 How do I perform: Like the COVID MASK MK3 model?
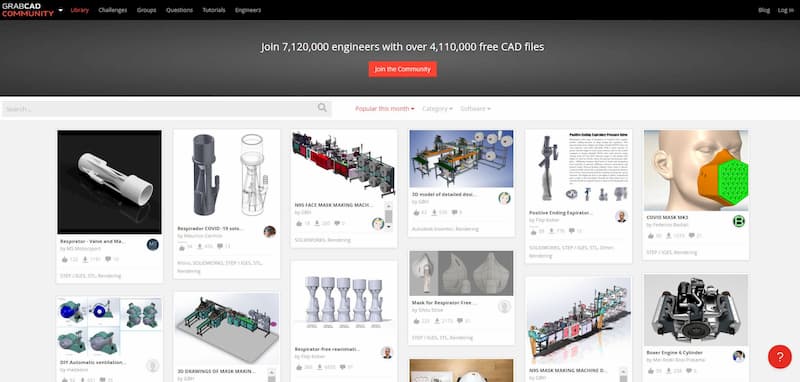651,236
